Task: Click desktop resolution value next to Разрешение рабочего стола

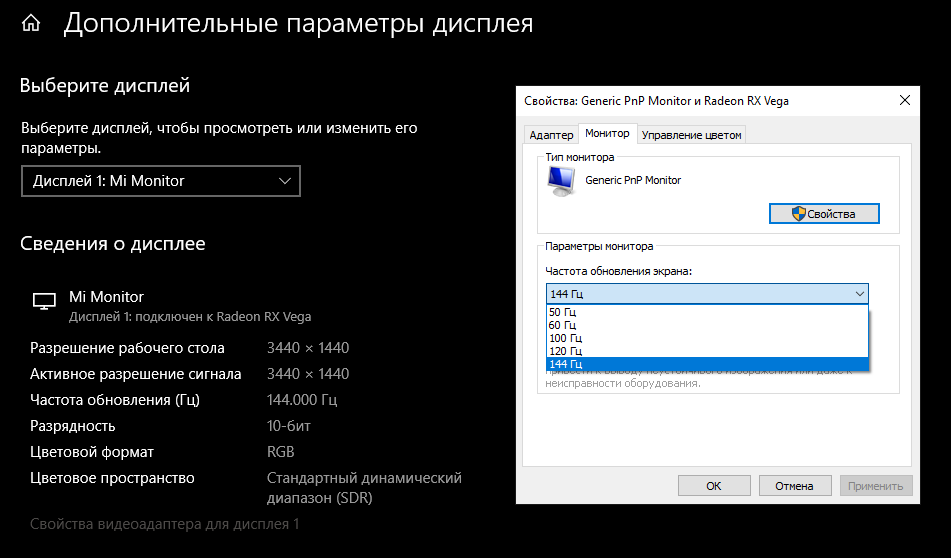Action: tap(308, 348)
